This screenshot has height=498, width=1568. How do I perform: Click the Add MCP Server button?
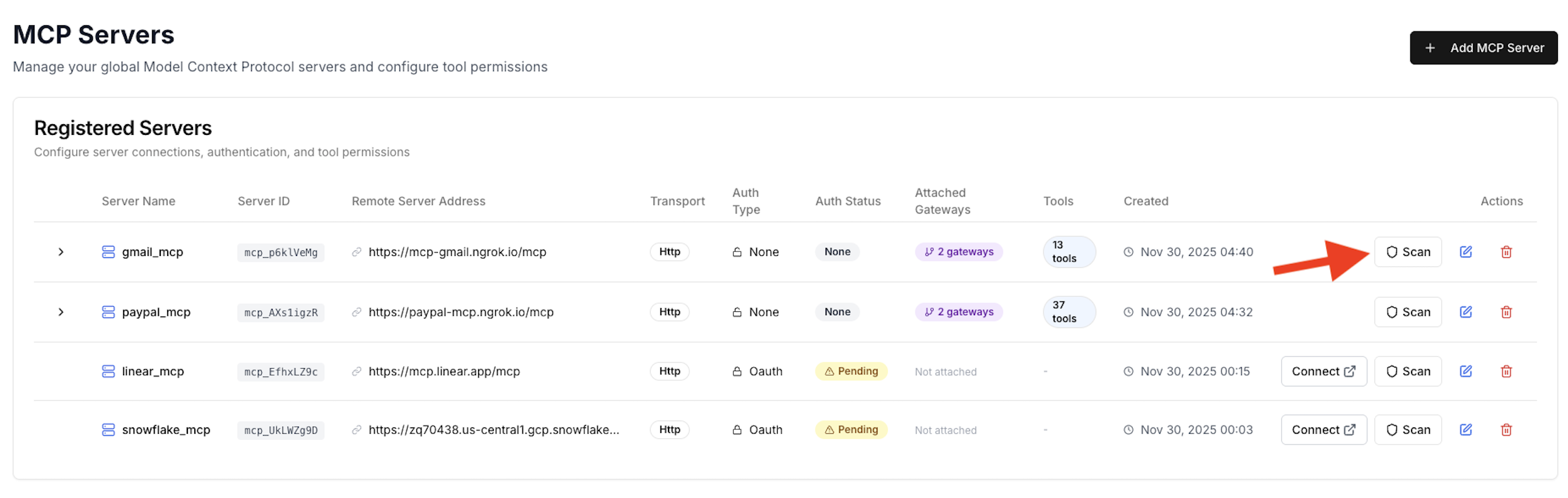click(x=1483, y=48)
